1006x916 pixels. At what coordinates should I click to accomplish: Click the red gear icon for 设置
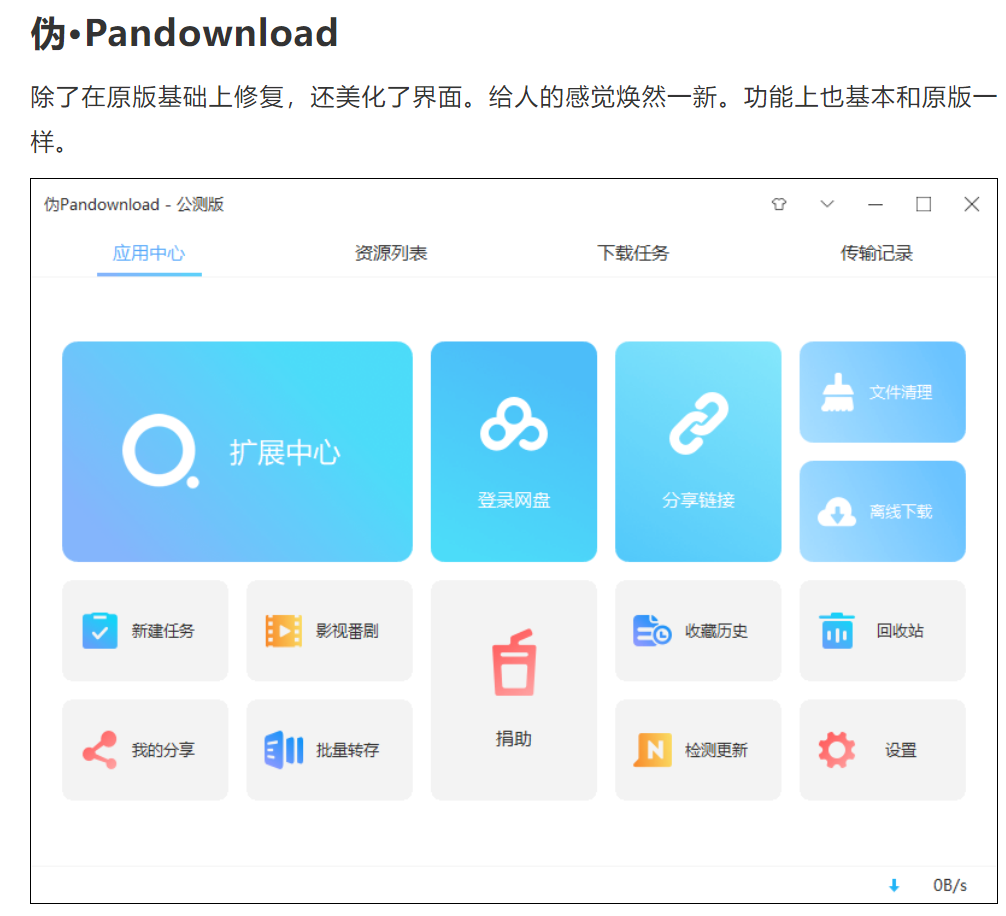tap(837, 749)
